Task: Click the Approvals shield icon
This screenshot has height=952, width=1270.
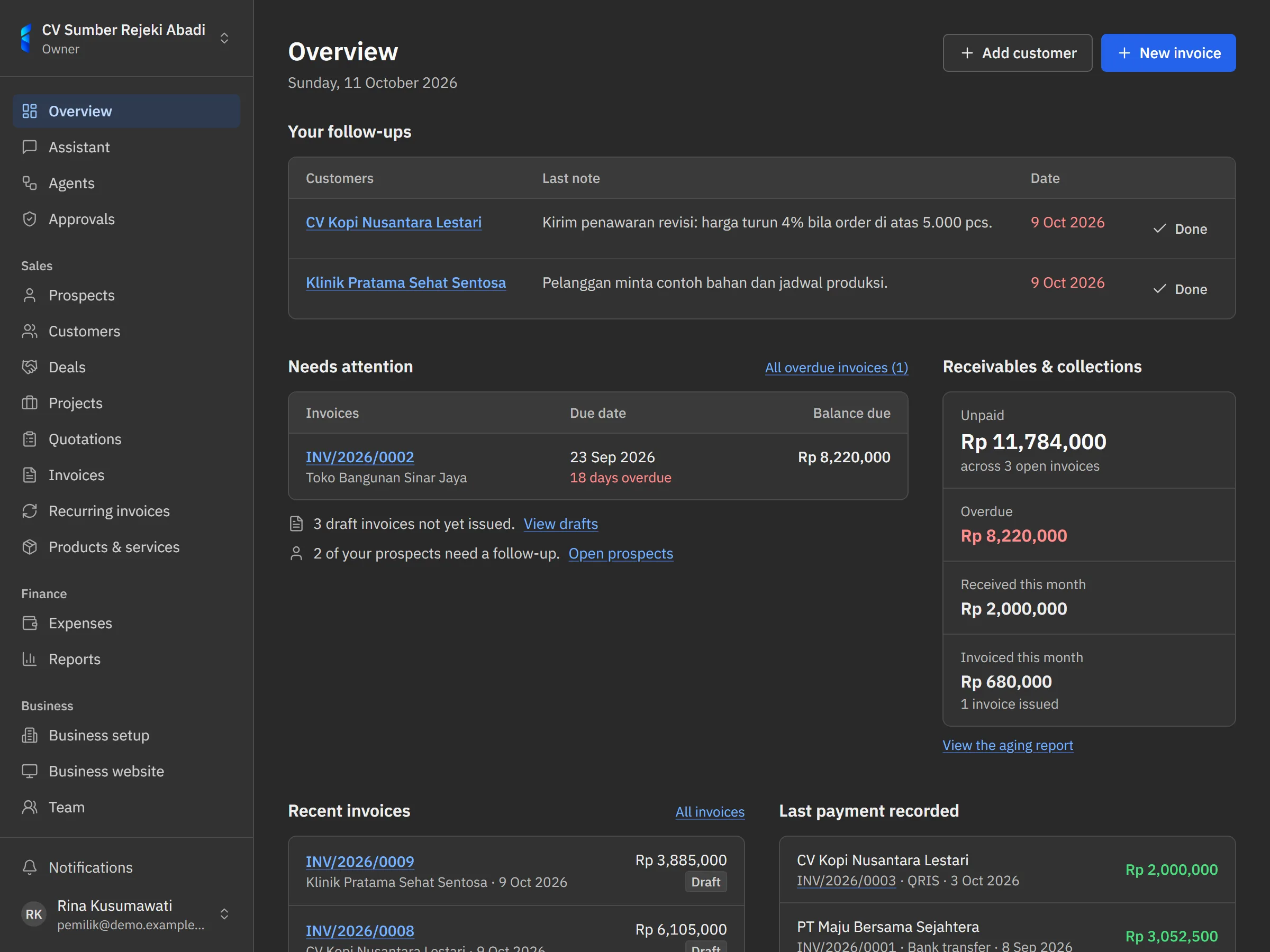Action: click(x=29, y=219)
